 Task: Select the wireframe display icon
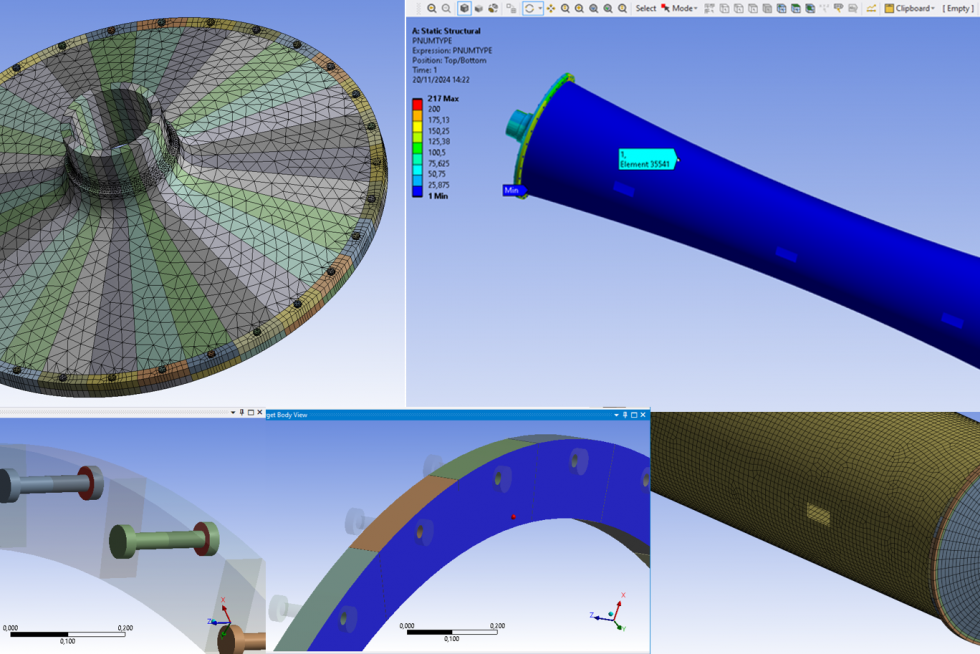coord(493,8)
